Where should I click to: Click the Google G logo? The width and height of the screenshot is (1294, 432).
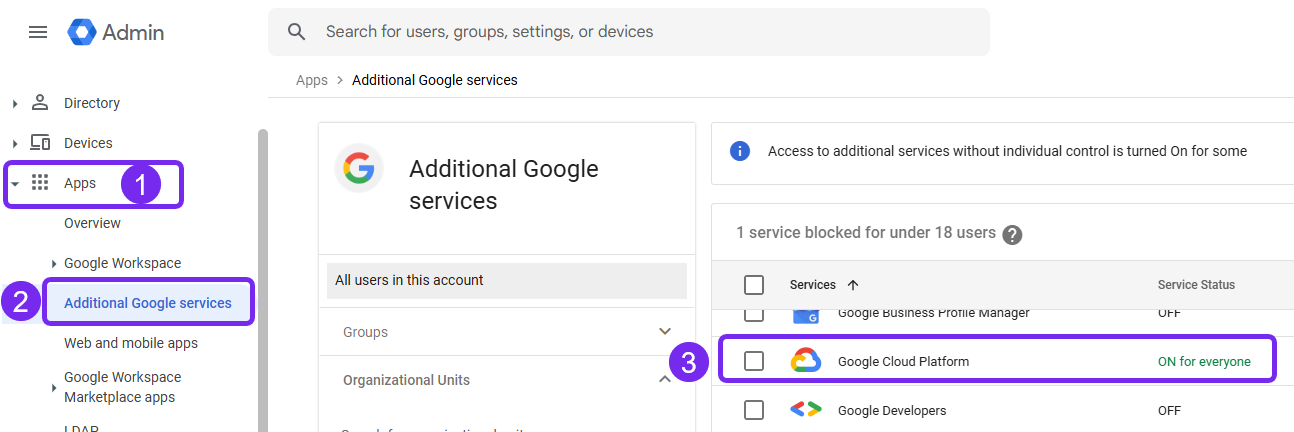pos(359,168)
